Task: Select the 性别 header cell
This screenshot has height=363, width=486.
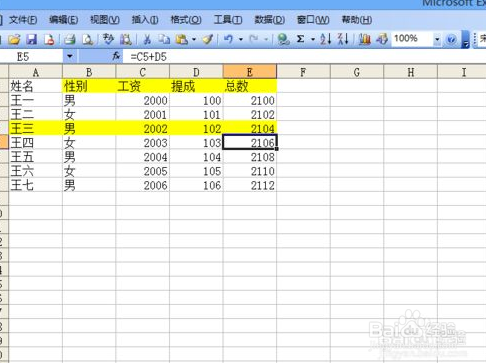Action: 89,86
